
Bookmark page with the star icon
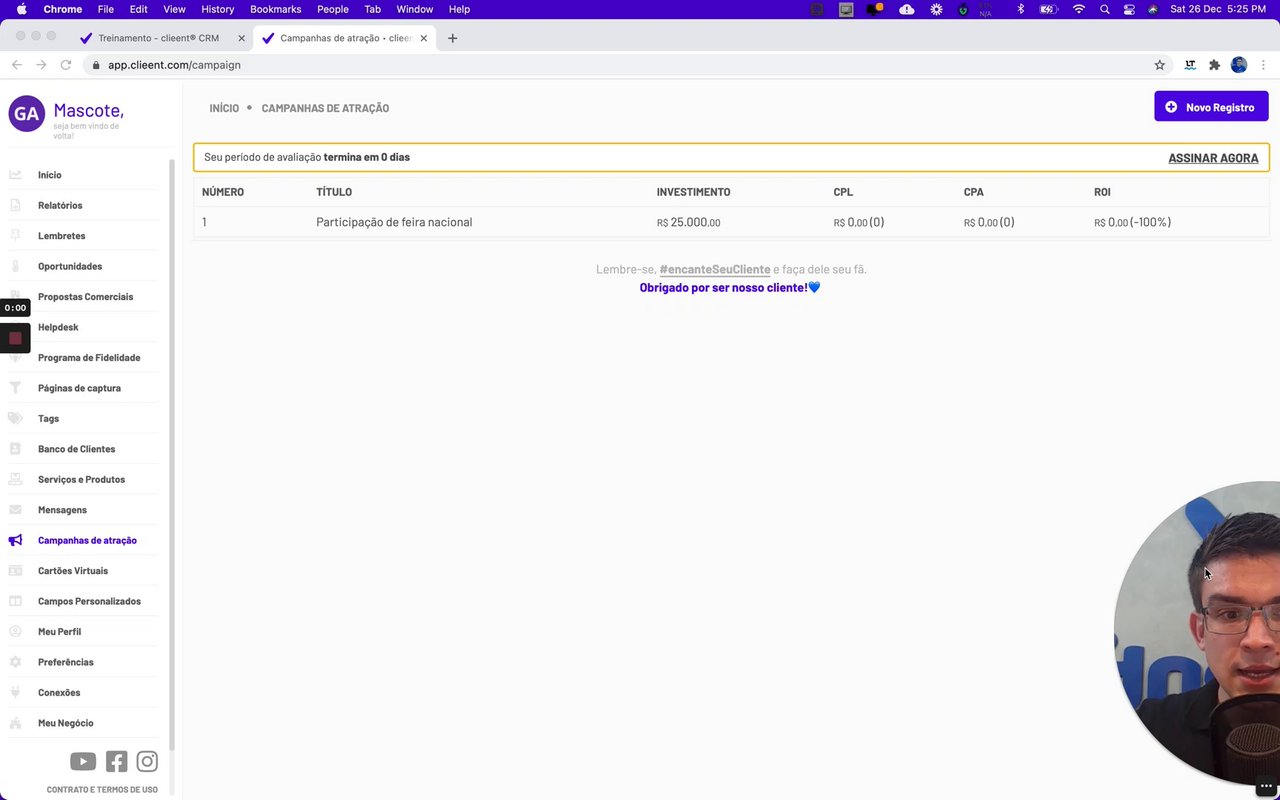pos(1160,65)
